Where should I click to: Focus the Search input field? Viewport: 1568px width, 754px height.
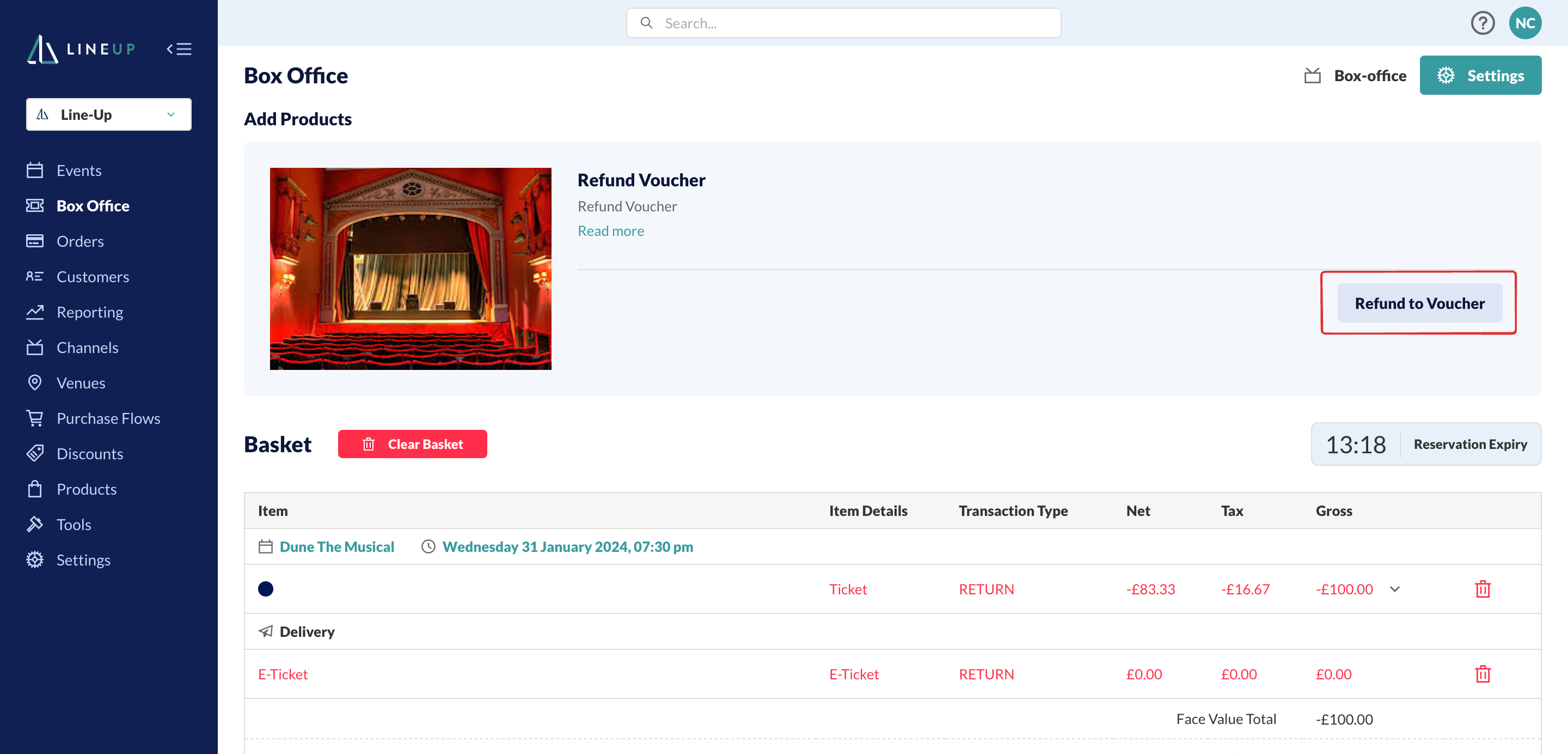click(843, 23)
